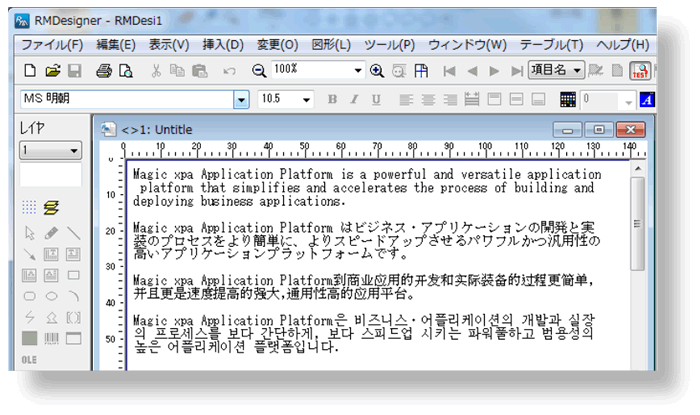700x415 pixels.
Task: Open the テーブル(T) menu
Action: pyautogui.click(x=550, y=45)
